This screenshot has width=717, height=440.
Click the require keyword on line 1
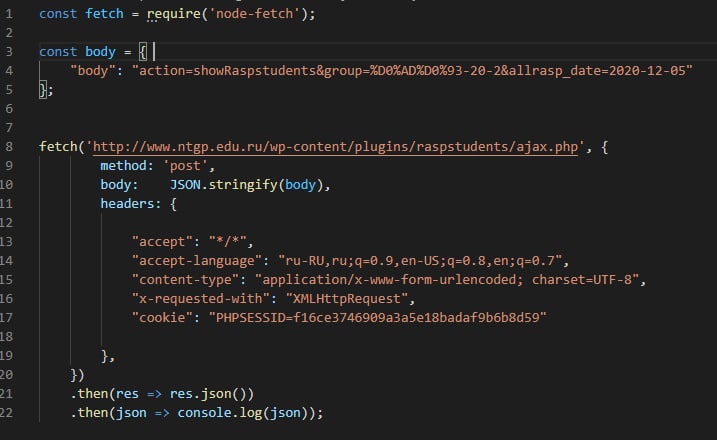click(174, 14)
